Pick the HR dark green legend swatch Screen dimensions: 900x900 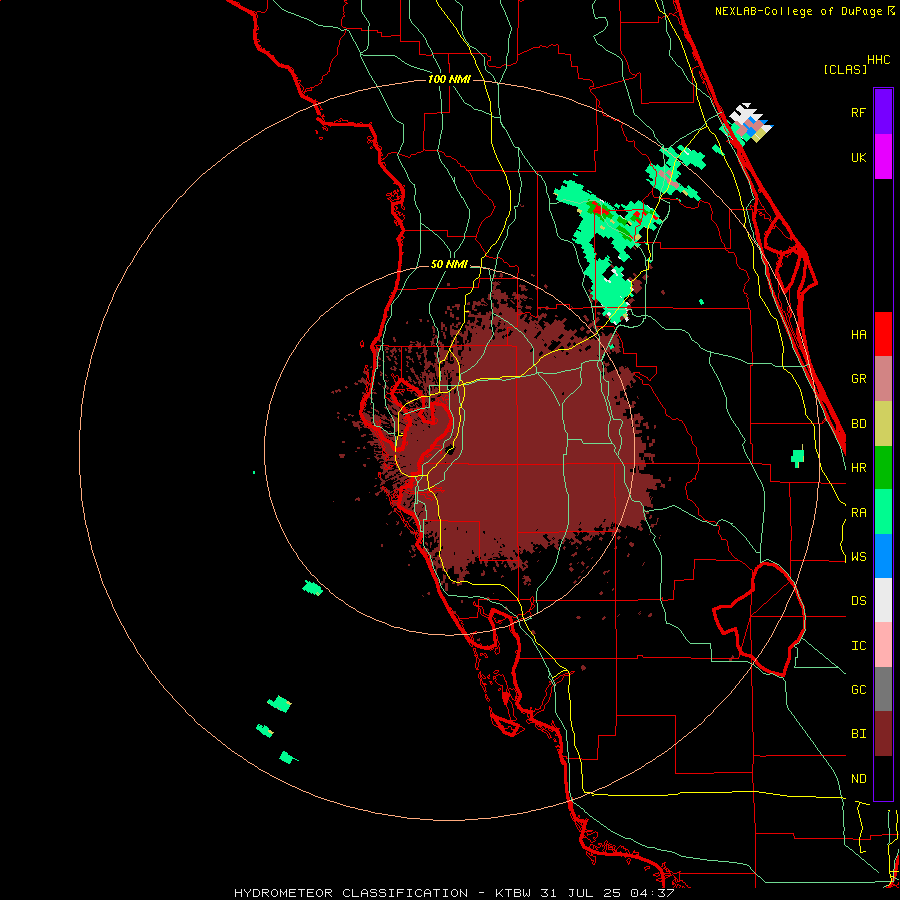[883, 467]
